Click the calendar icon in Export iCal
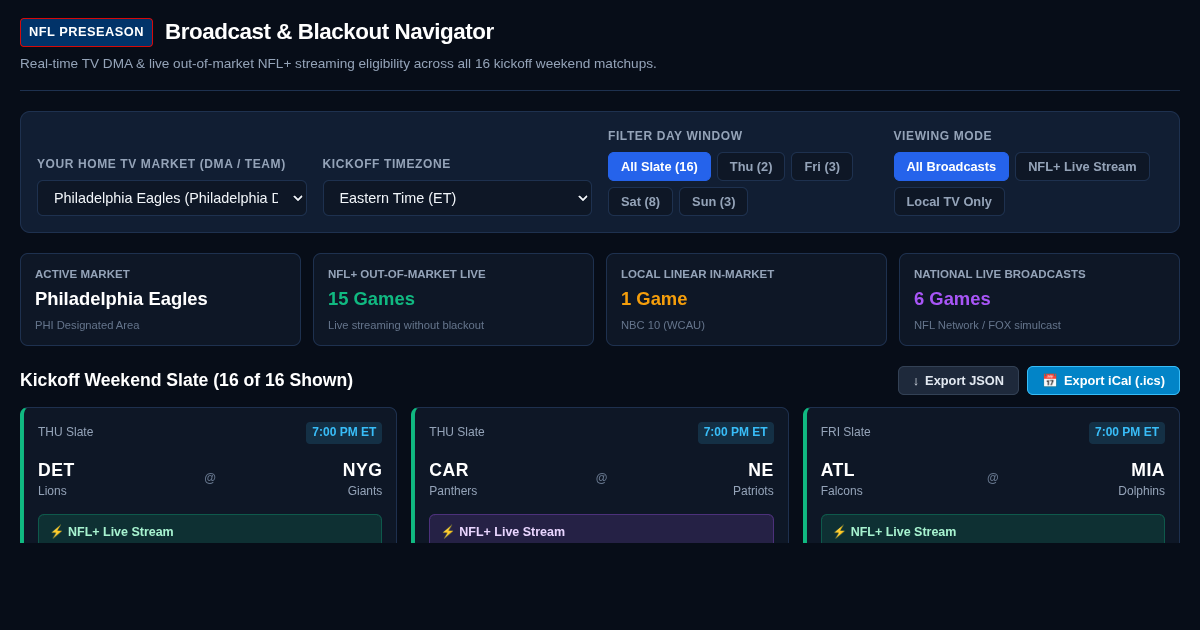This screenshot has height=630, width=1200. pos(1050,380)
